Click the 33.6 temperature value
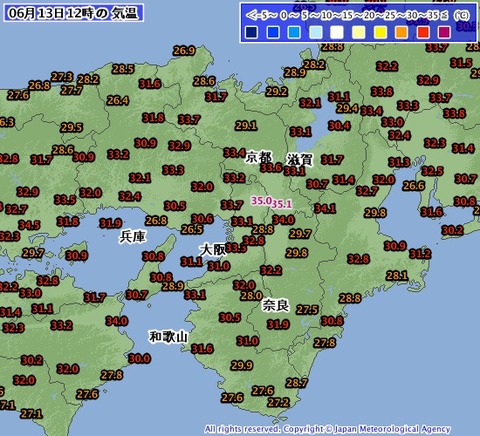 [x=271, y=167]
